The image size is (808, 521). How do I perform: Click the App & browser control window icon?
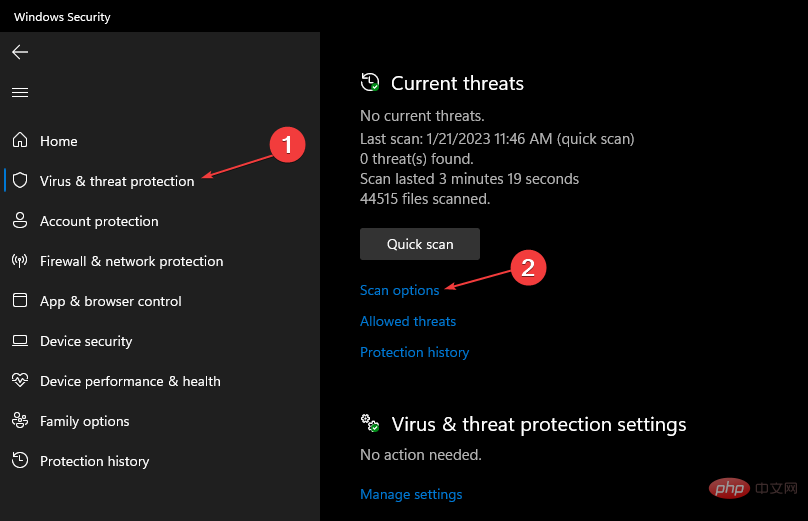tap(20, 300)
